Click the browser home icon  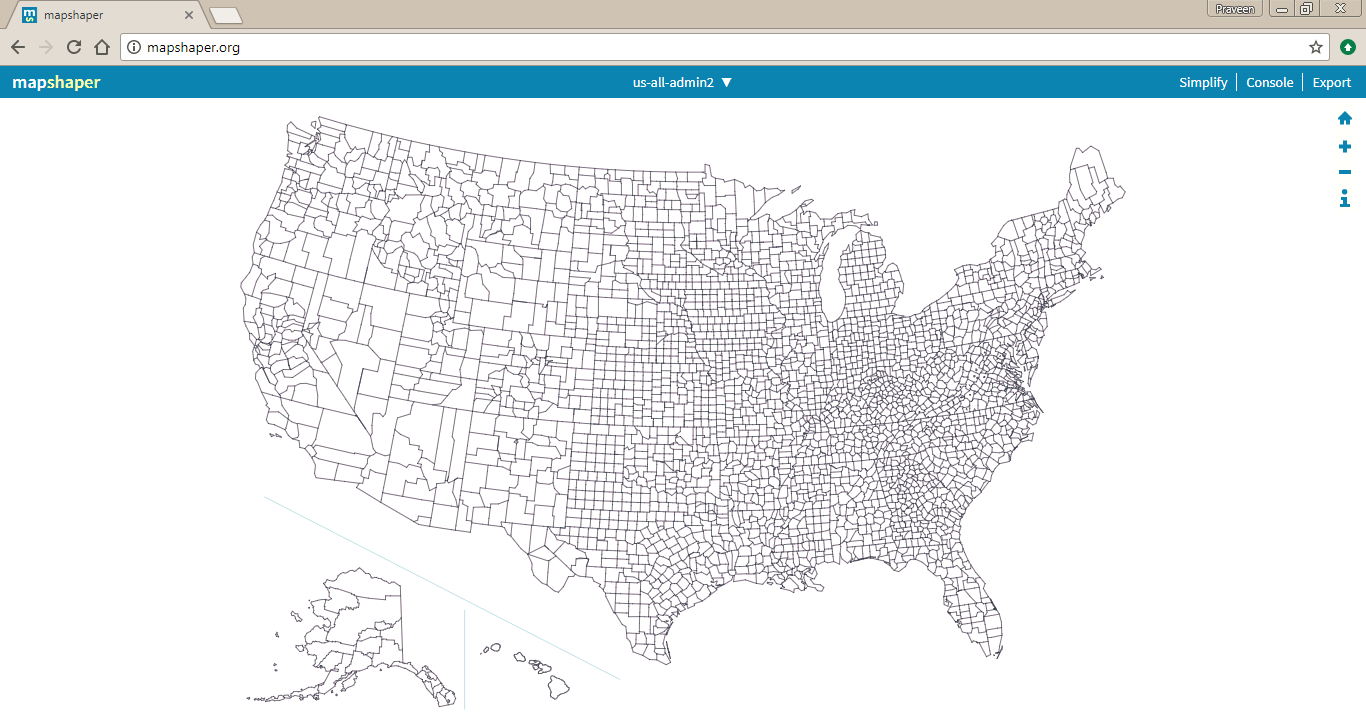[x=101, y=47]
